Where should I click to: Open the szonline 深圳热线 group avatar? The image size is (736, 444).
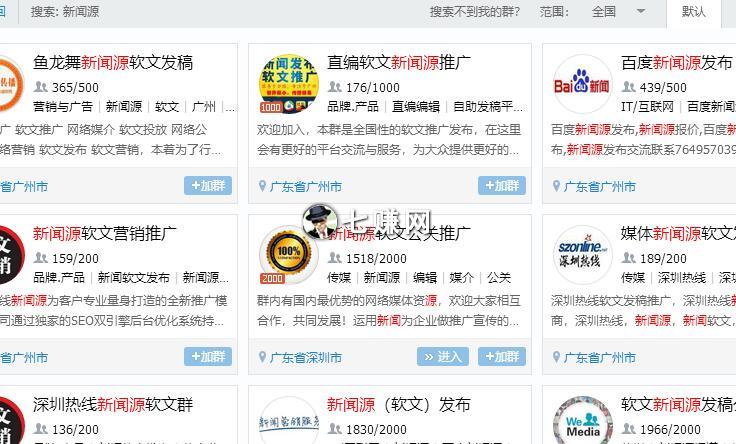(583, 255)
